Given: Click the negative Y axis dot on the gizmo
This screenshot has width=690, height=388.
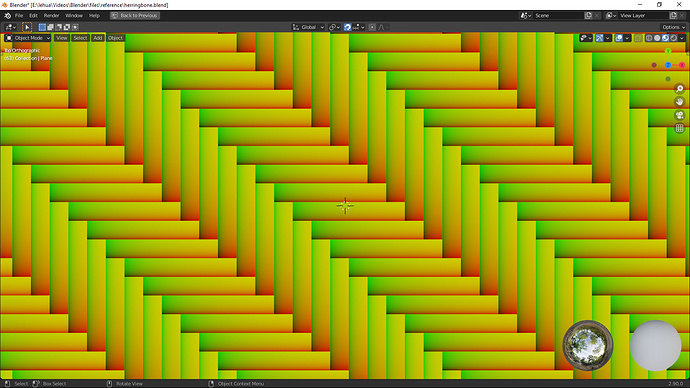Looking at the screenshot, I should [x=668, y=79].
